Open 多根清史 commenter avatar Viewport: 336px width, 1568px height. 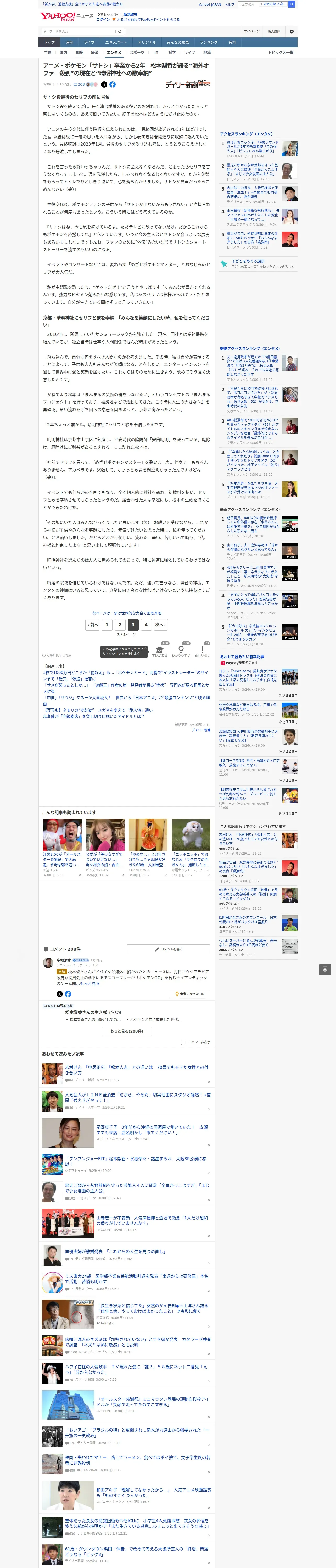click(x=48, y=963)
